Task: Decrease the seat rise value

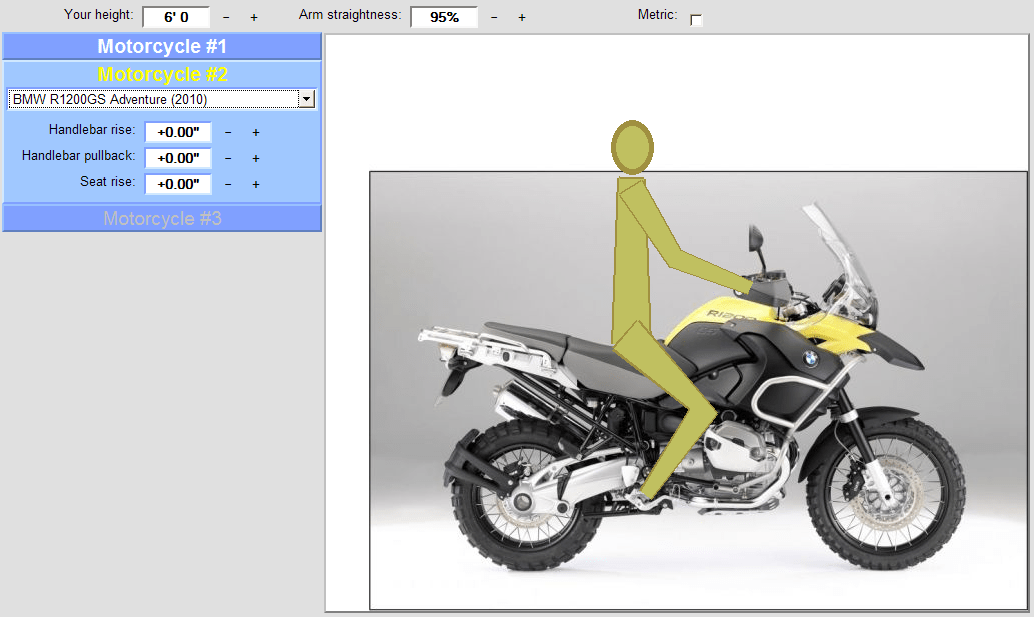Action: [x=227, y=184]
